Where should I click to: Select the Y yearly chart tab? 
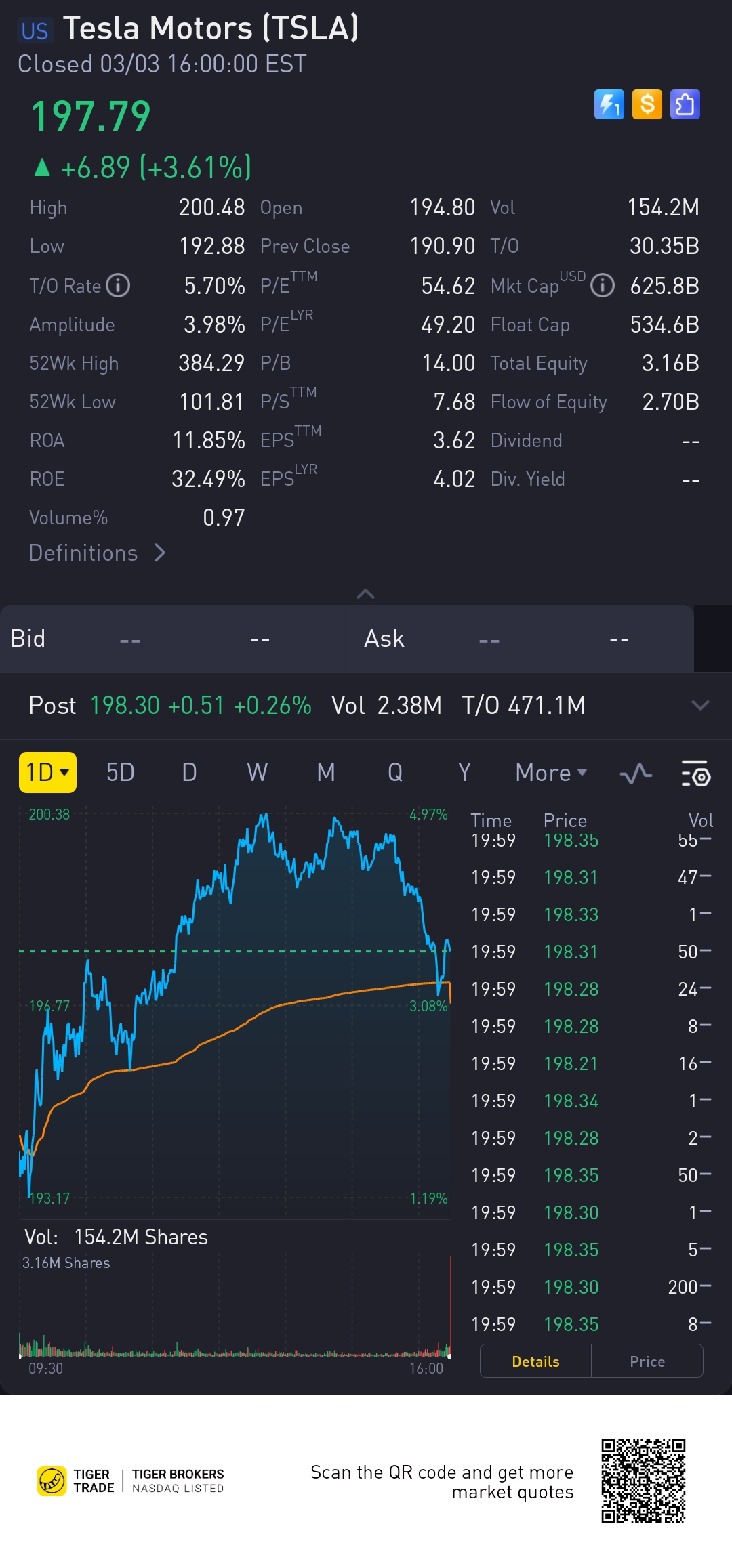464,772
